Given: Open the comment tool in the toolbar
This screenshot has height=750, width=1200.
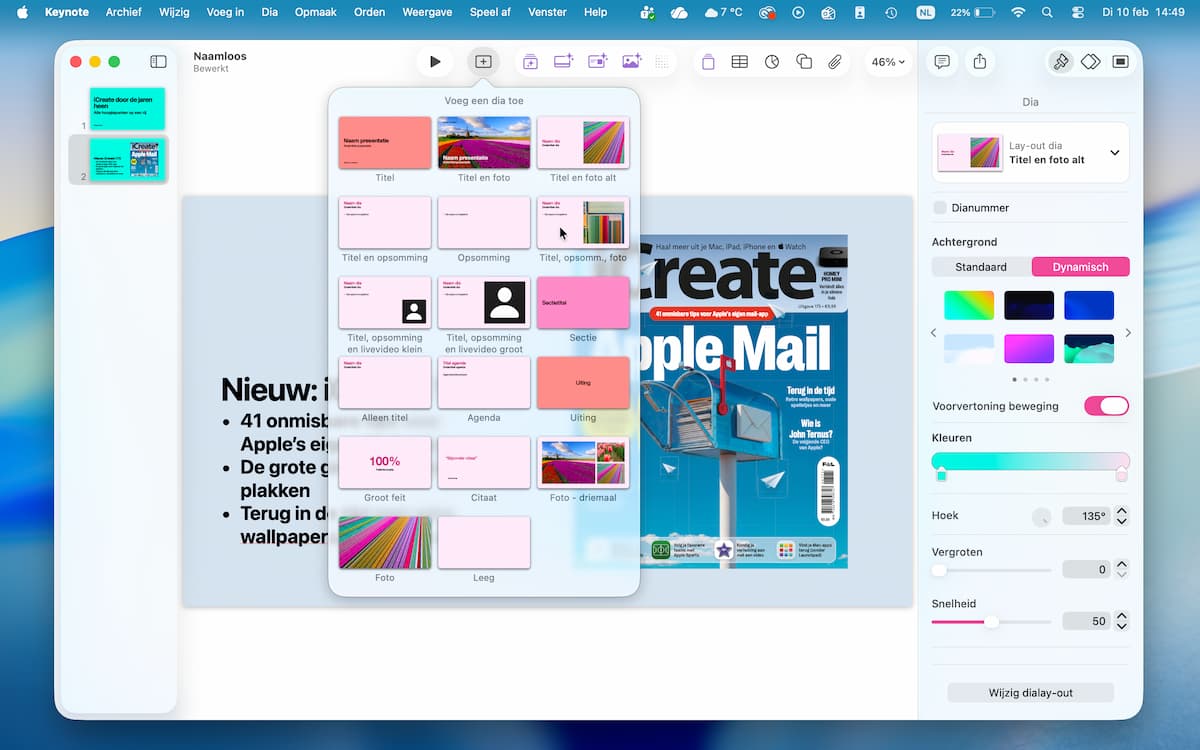Looking at the screenshot, I should 942,62.
